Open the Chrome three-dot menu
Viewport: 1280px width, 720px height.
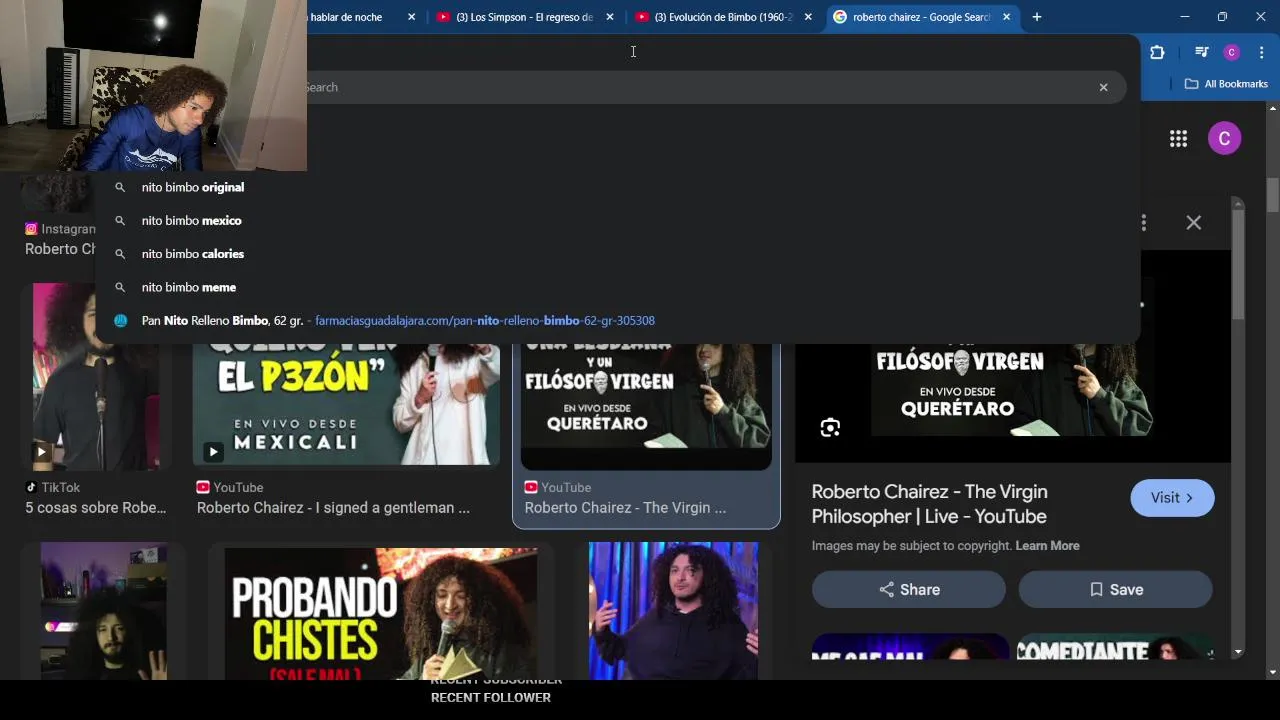pyautogui.click(x=1261, y=53)
